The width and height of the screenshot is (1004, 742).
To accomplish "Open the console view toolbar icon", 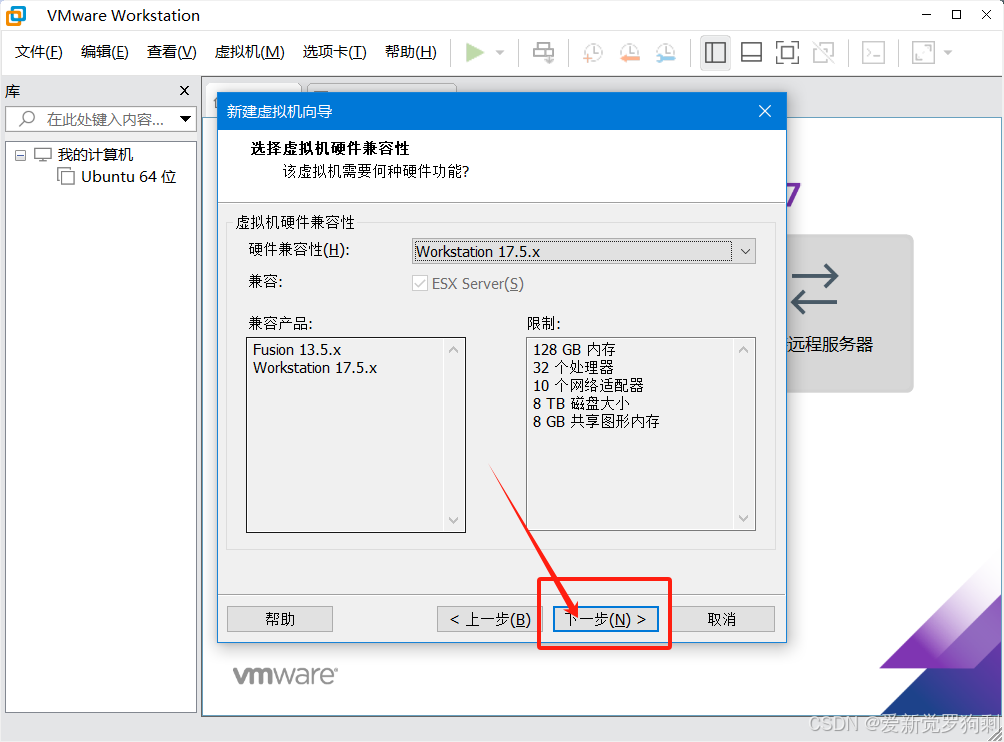I will 873,52.
